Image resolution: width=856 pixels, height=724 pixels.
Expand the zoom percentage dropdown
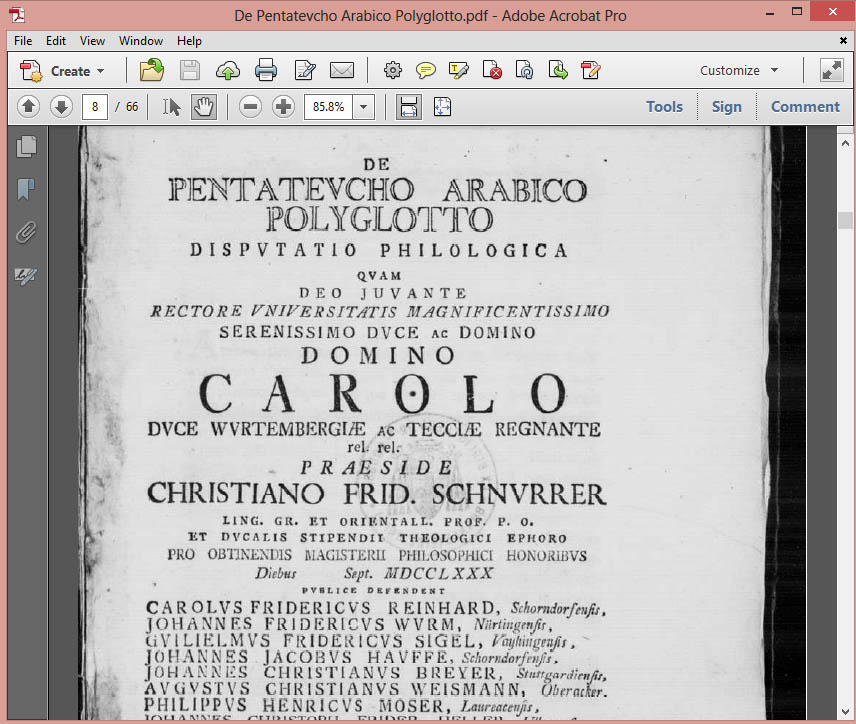[363, 107]
